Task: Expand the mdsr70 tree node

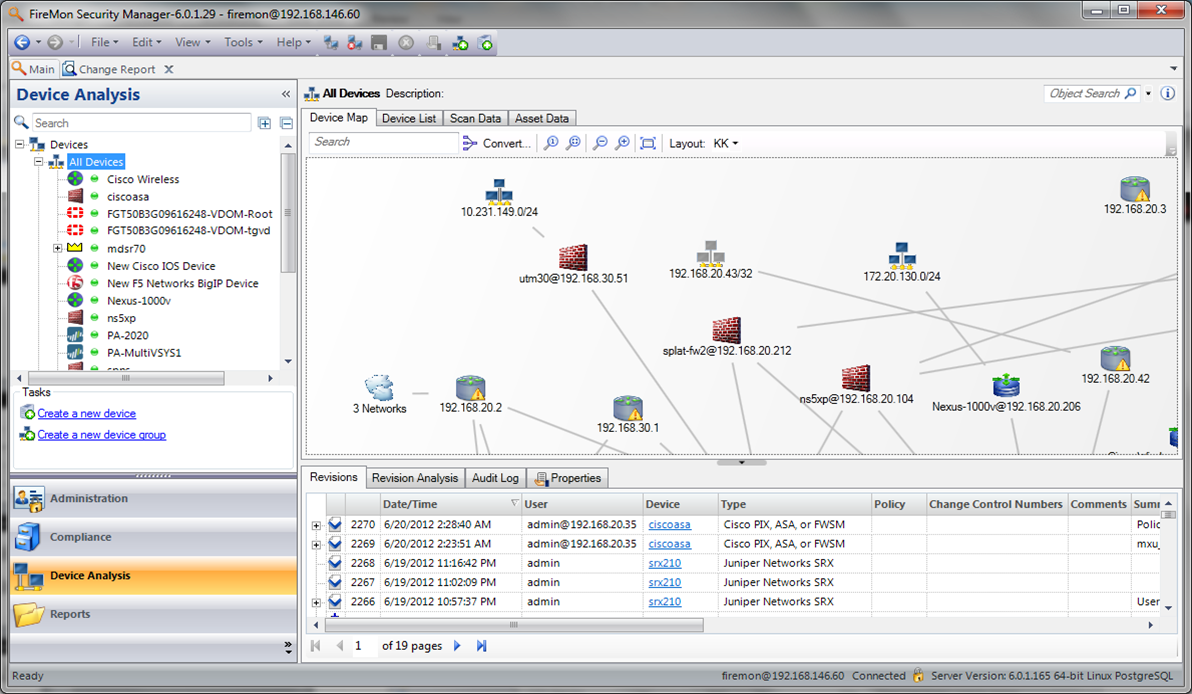Action: coord(58,249)
